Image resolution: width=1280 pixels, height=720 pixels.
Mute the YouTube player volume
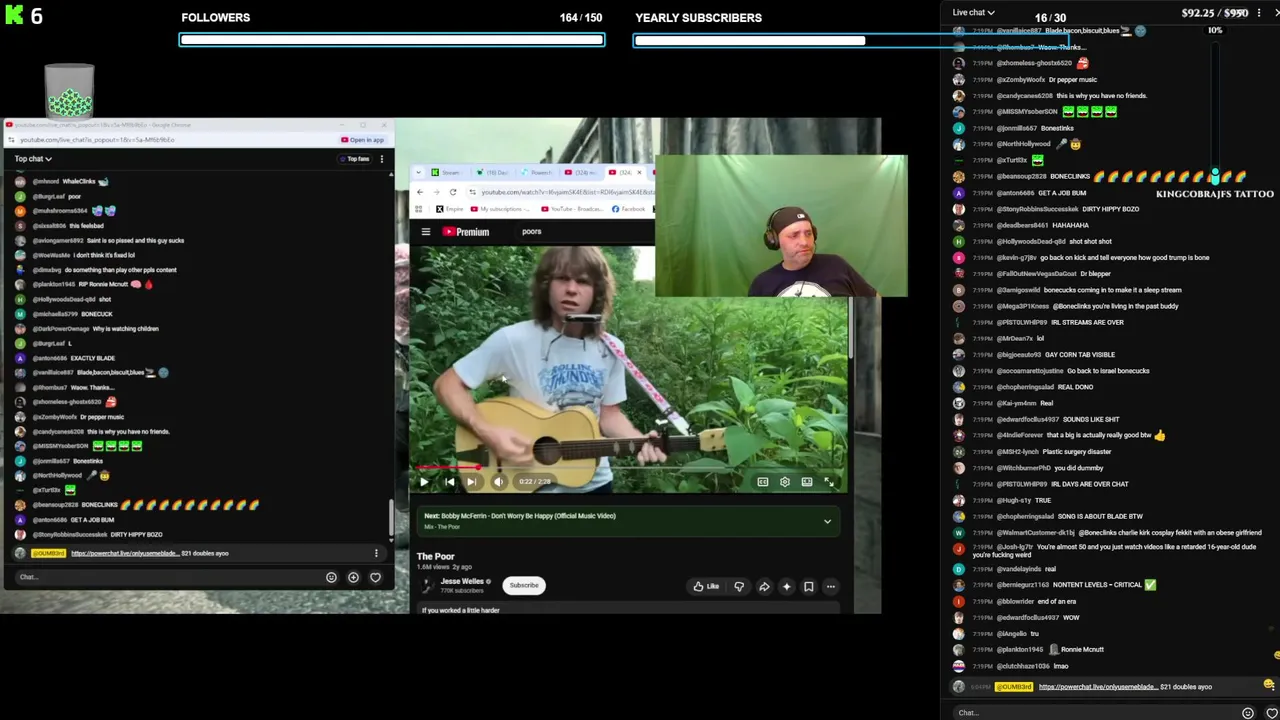click(x=498, y=482)
